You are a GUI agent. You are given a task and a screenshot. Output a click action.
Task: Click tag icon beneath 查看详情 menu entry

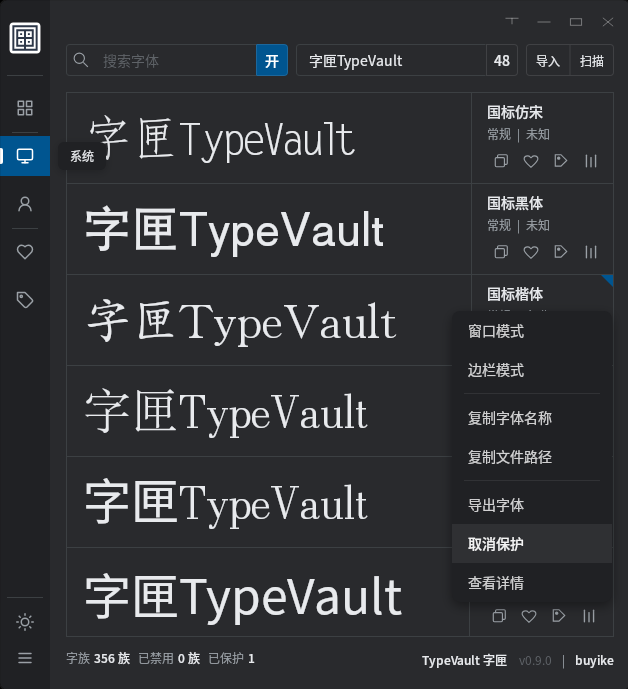[558, 616]
